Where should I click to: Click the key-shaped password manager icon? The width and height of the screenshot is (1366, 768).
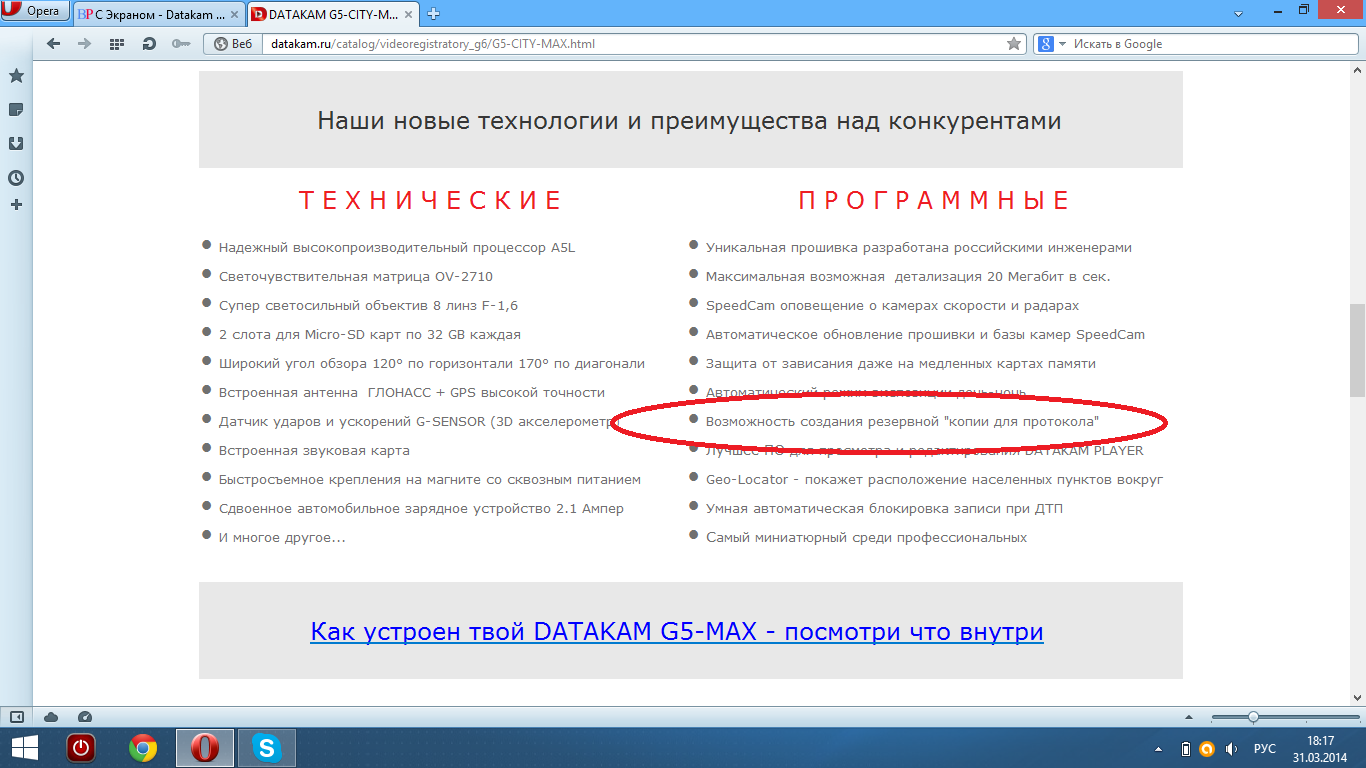tap(181, 44)
